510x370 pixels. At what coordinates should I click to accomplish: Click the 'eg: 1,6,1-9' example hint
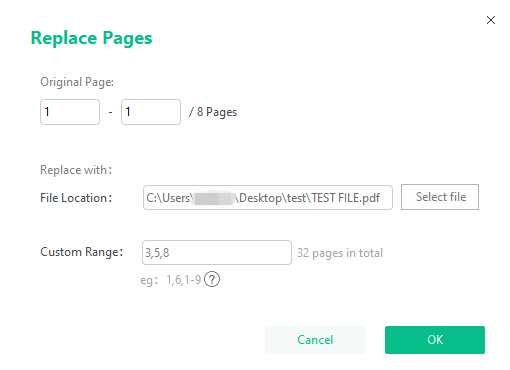171,280
